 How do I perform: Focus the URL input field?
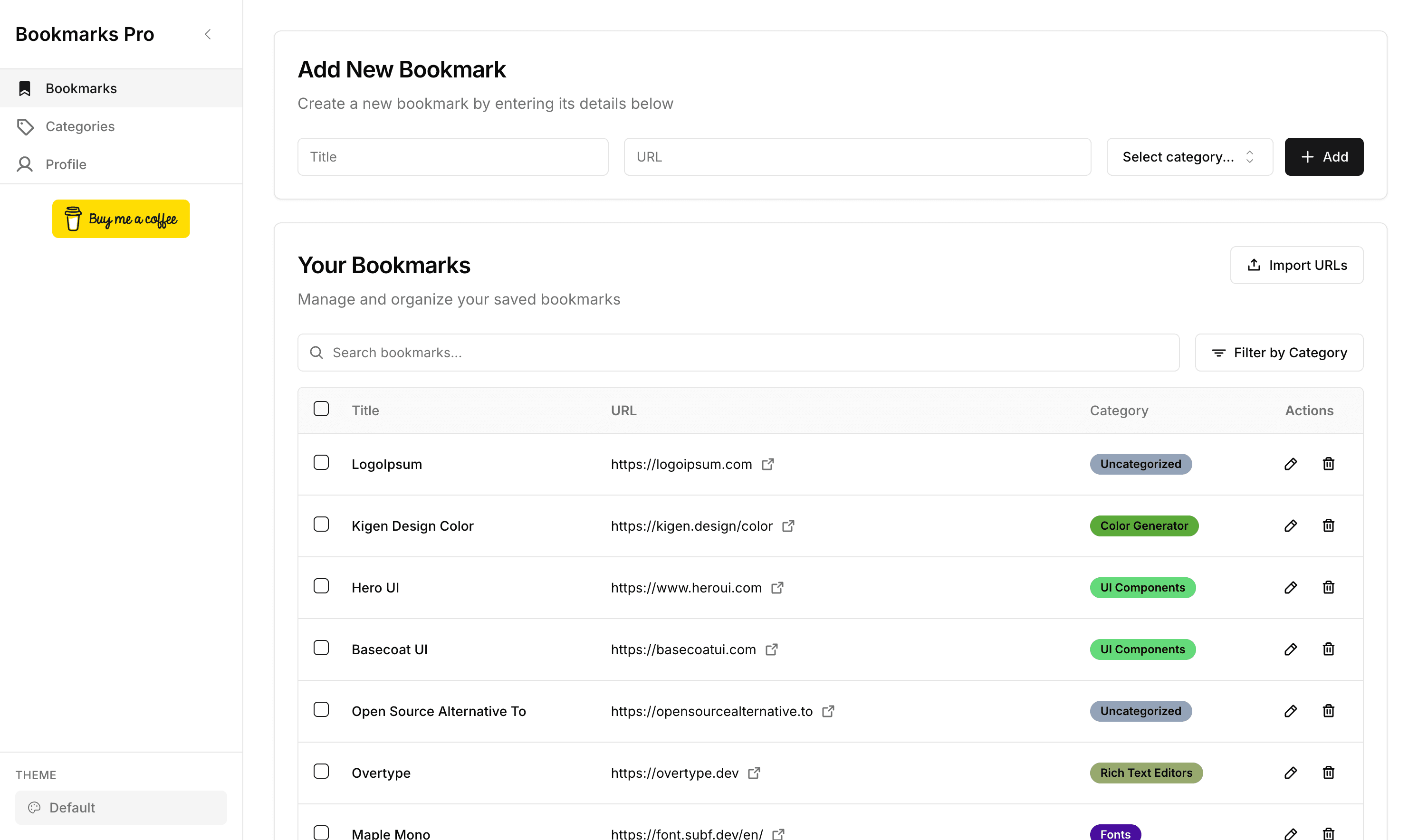[857, 157]
